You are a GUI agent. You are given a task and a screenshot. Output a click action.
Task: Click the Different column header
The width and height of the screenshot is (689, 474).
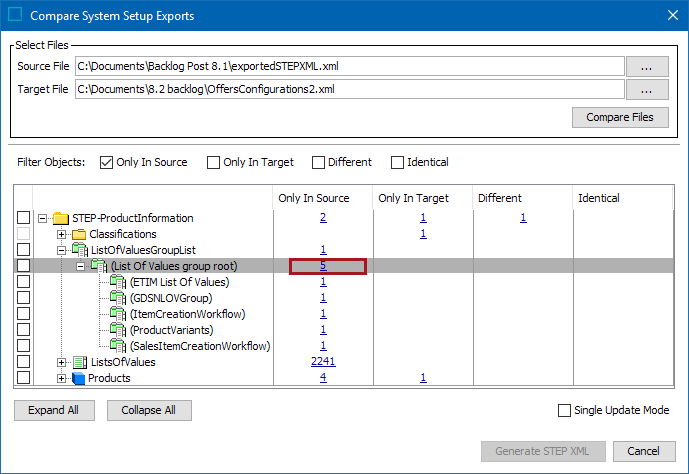pos(500,198)
